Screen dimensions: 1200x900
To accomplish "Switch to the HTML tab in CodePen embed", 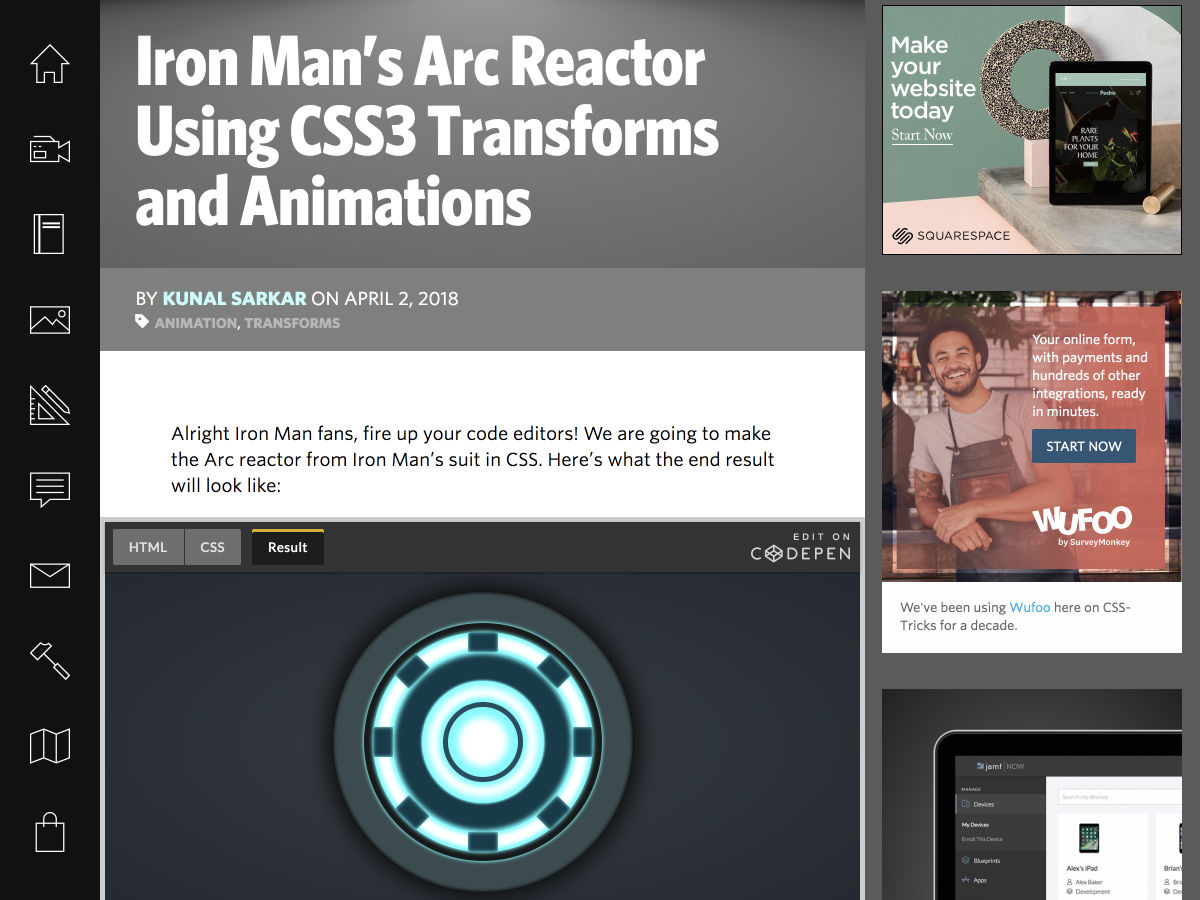I will coord(148,547).
